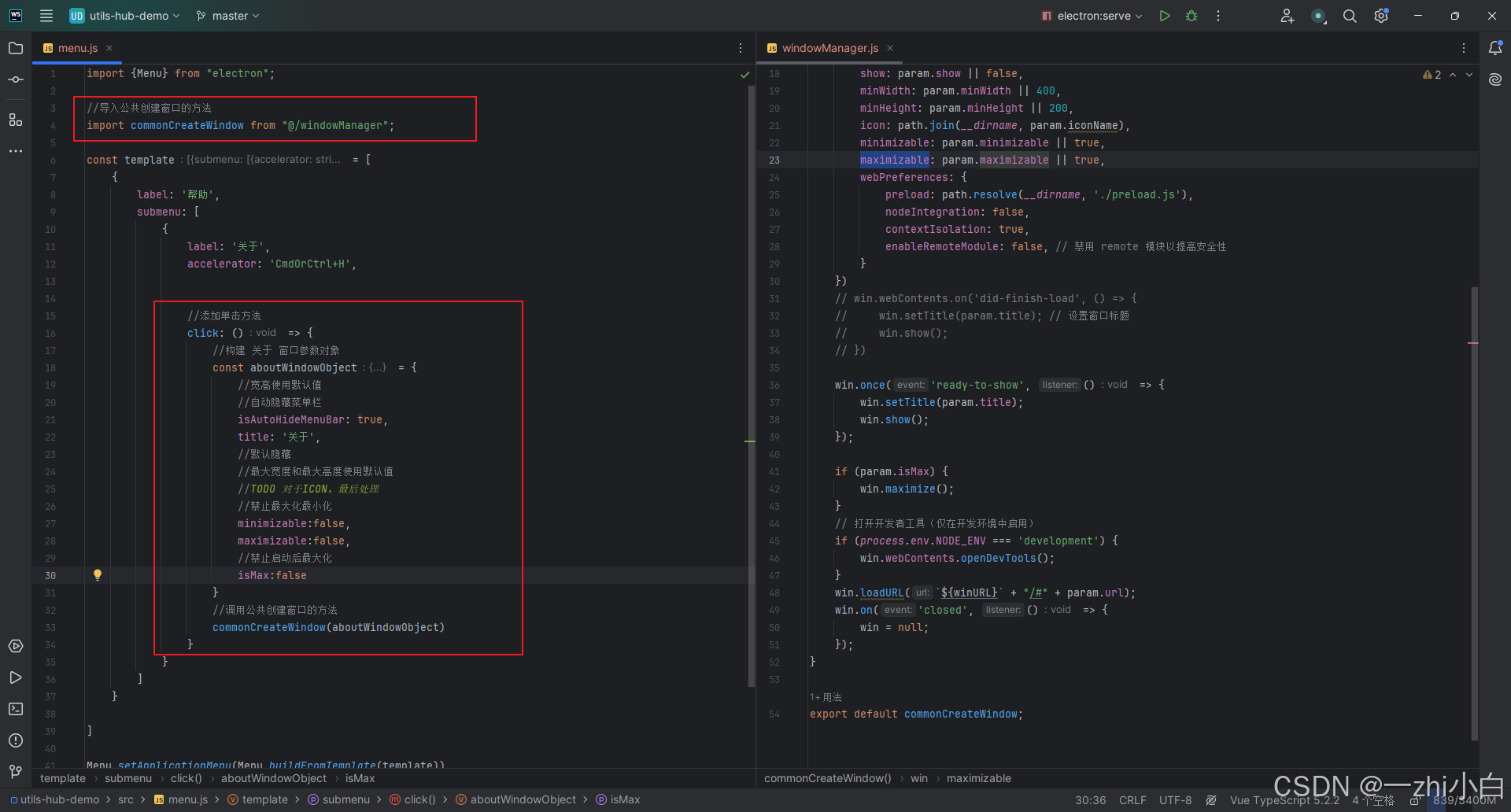This screenshot has height=812, width=1511.
Task: Click the 1+ usages hint
Action: click(826, 697)
